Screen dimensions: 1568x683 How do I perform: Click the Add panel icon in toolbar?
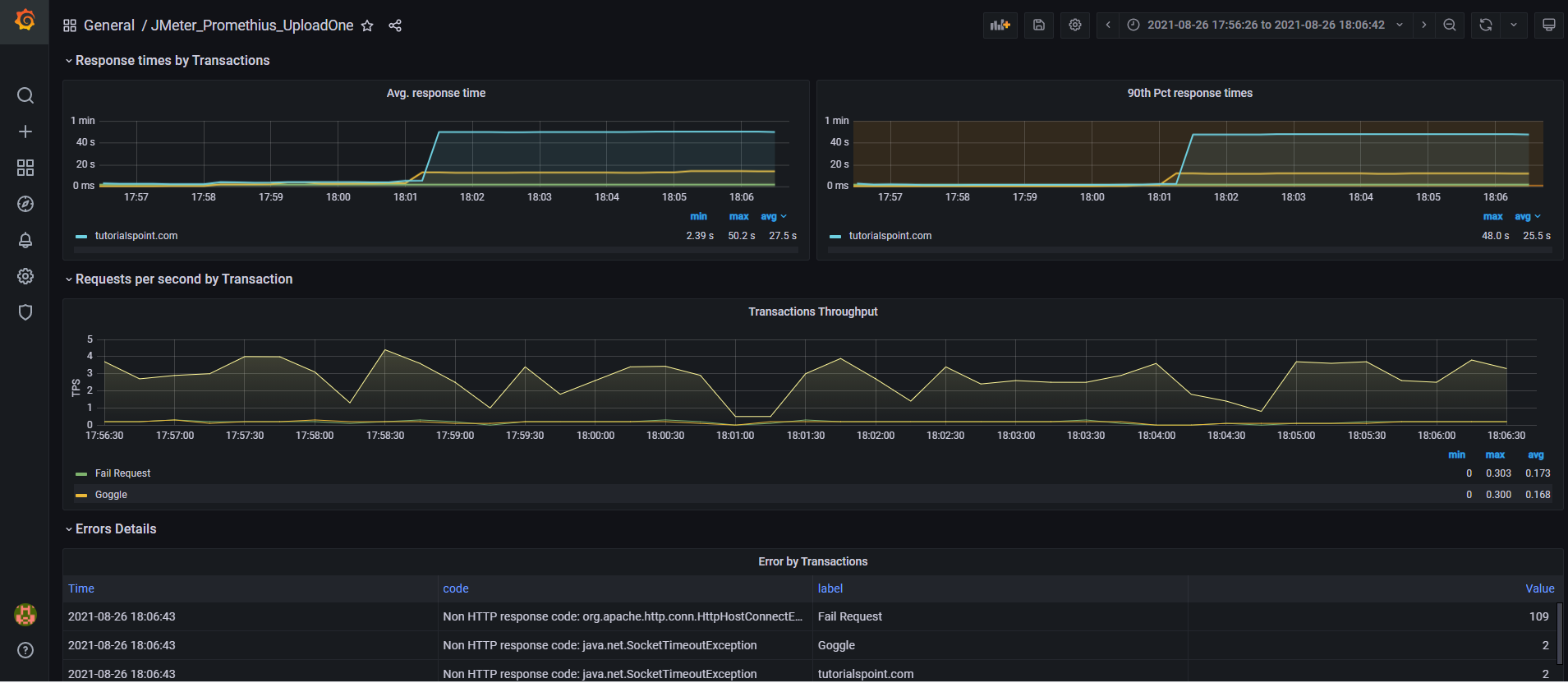(1000, 25)
